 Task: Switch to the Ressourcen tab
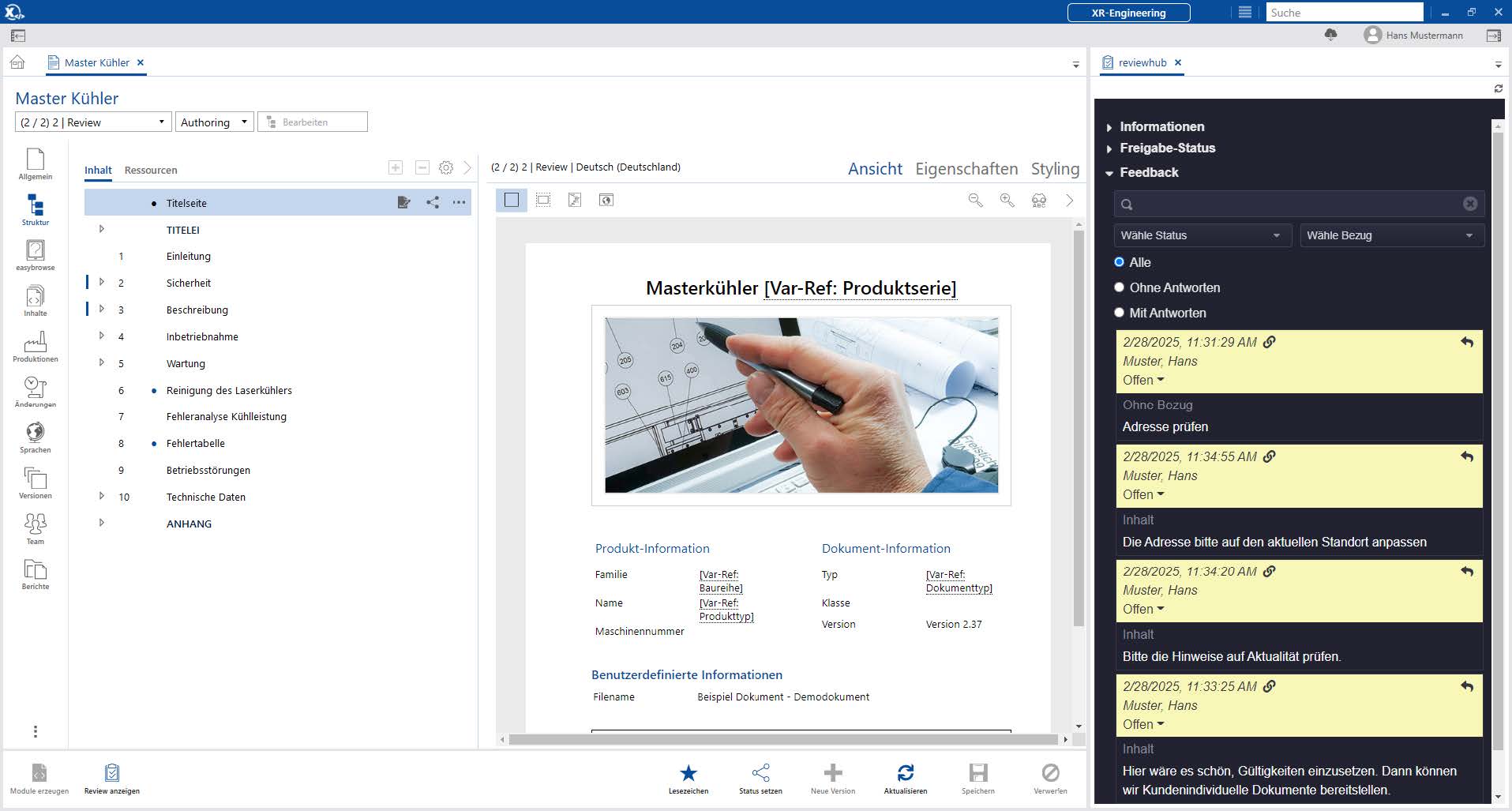click(151, 170)
